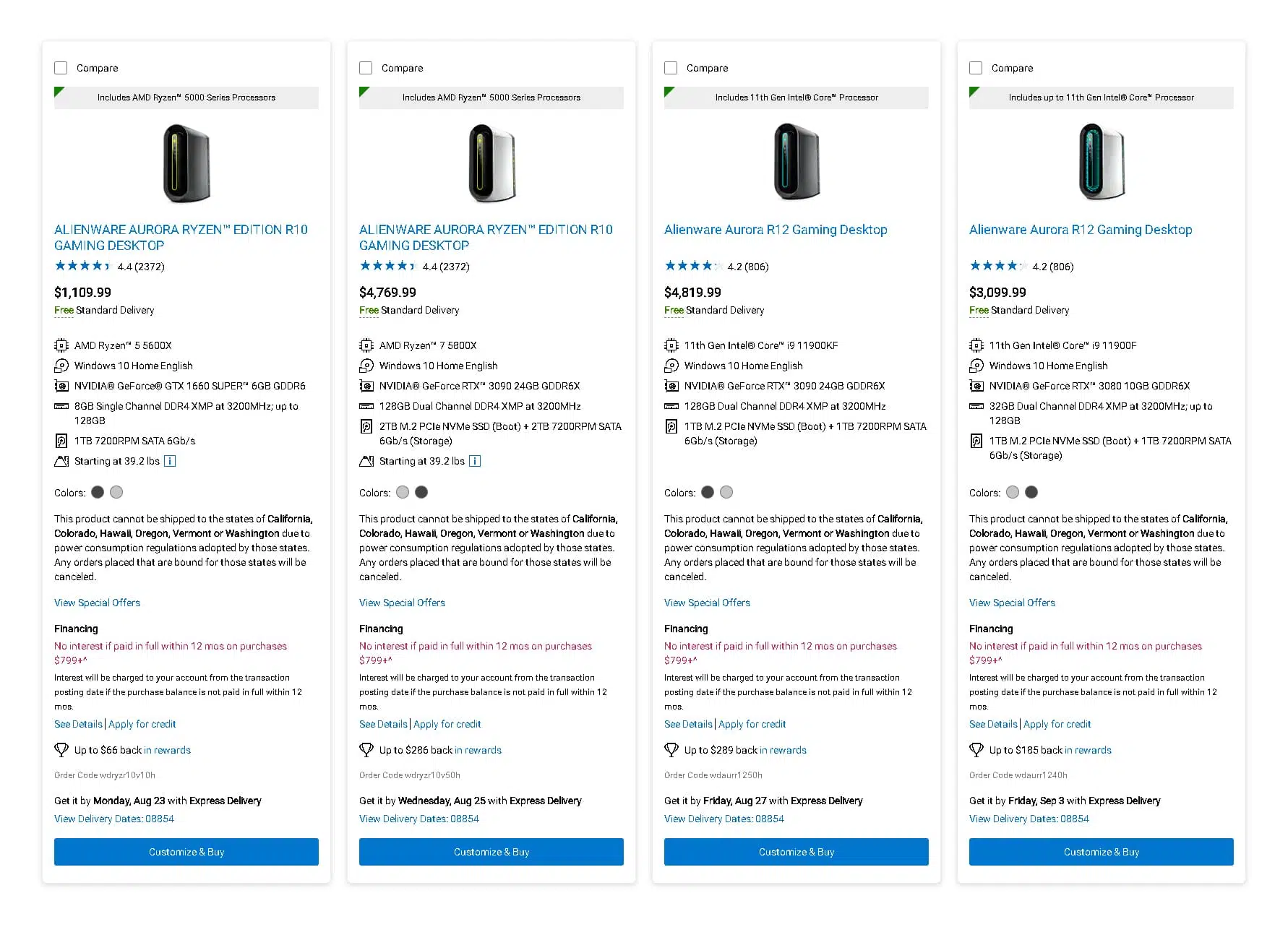Image resolution: width=1288 pixels, height=927 pixels.
Task: Open Free delivery details on $1,109.99 desktop
Action: click(x=64, y=310)
